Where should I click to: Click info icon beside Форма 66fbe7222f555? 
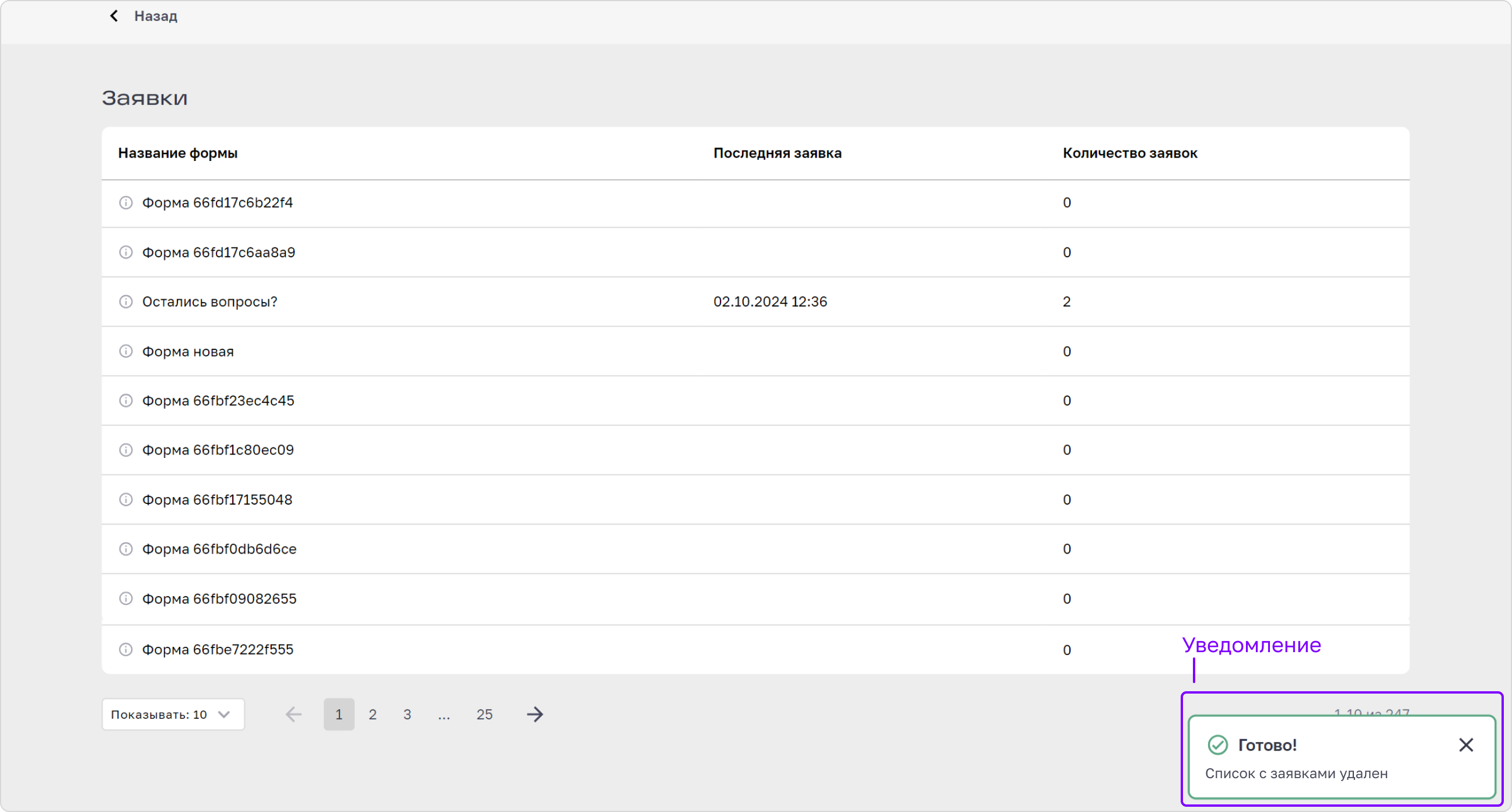click(x=125, y=649)
